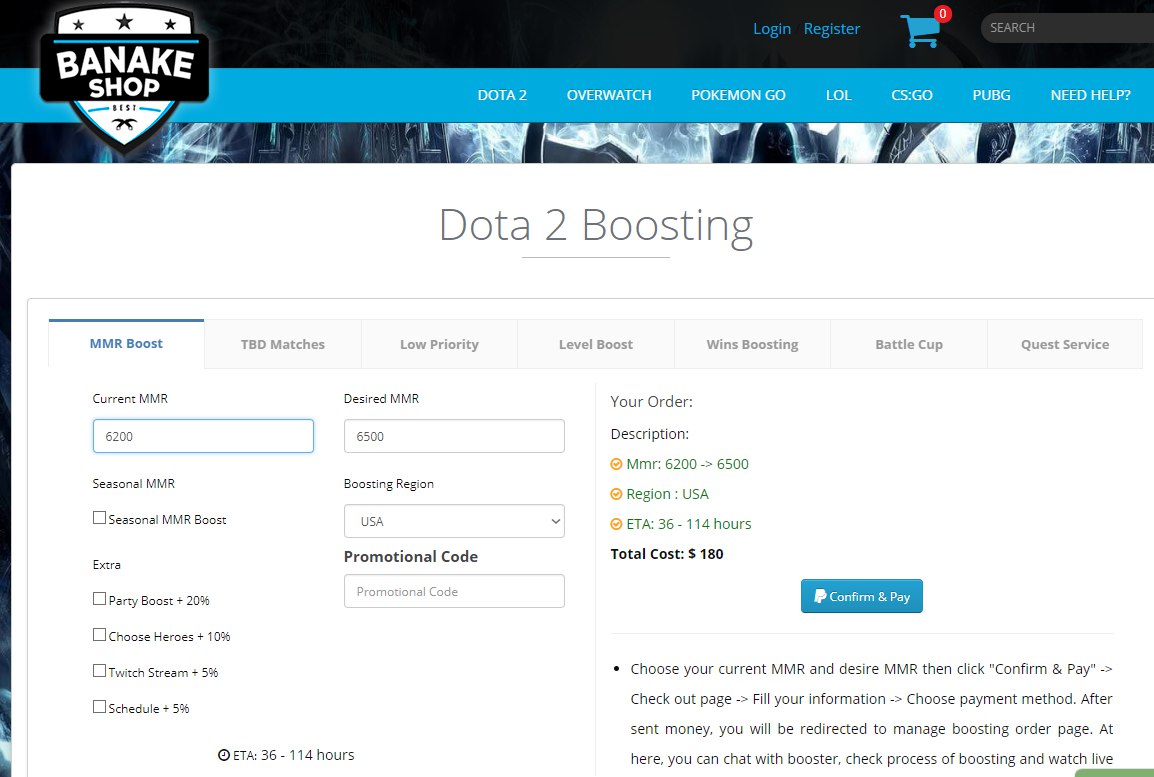Click the Seasonal MMR label
Screen dimensions: 1154x777
(134, 483)
